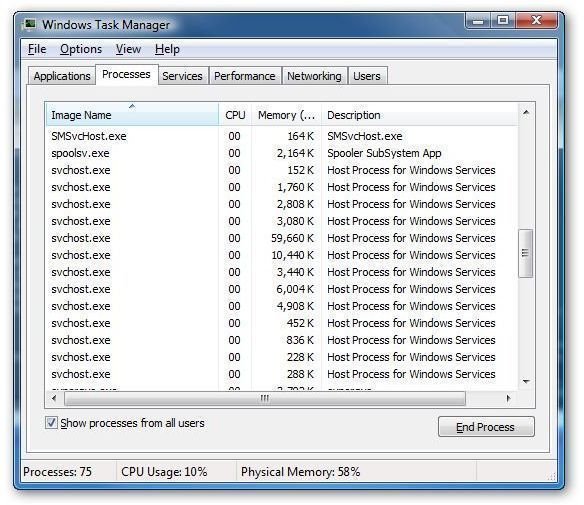Screen dimensions: 584x505
Task: Click the CPU Usage: 10% status entry
Action: (x=164, y=472)
